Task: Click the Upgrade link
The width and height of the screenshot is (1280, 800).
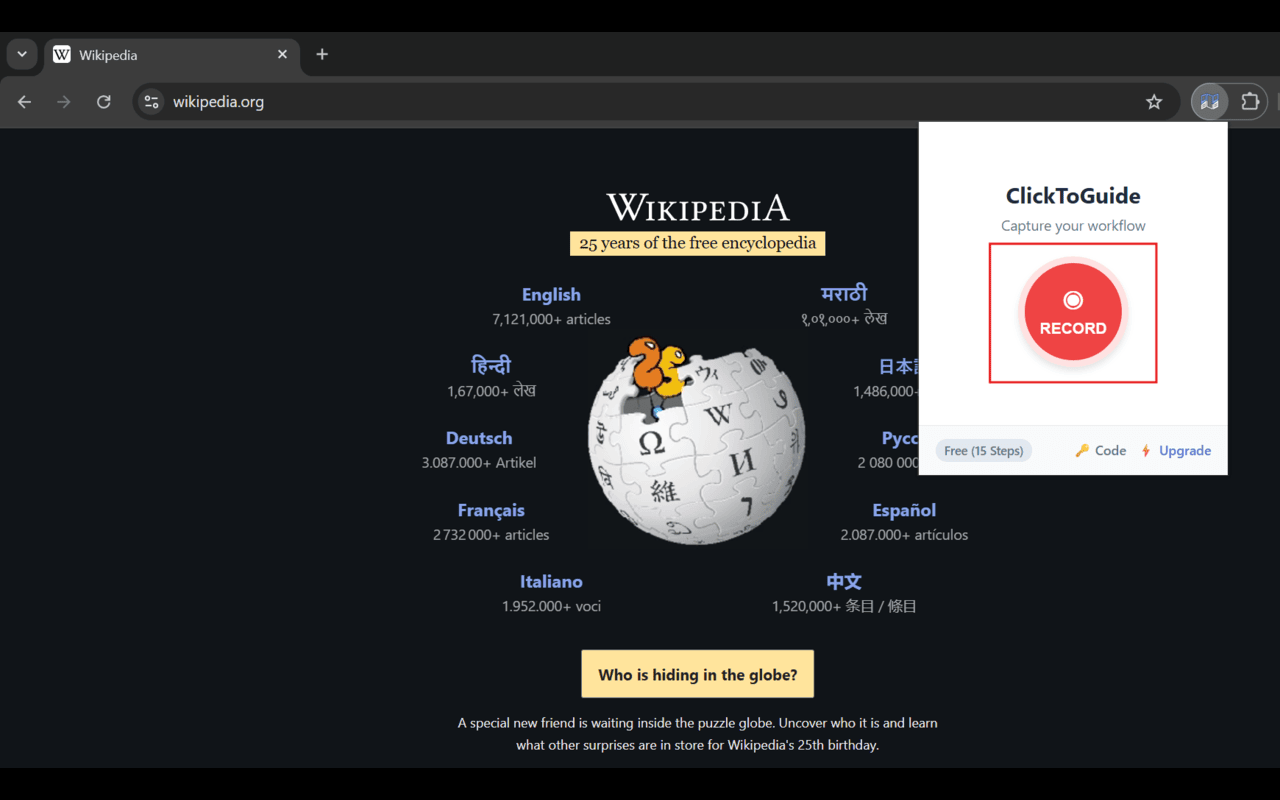Action: (1185, 450)
